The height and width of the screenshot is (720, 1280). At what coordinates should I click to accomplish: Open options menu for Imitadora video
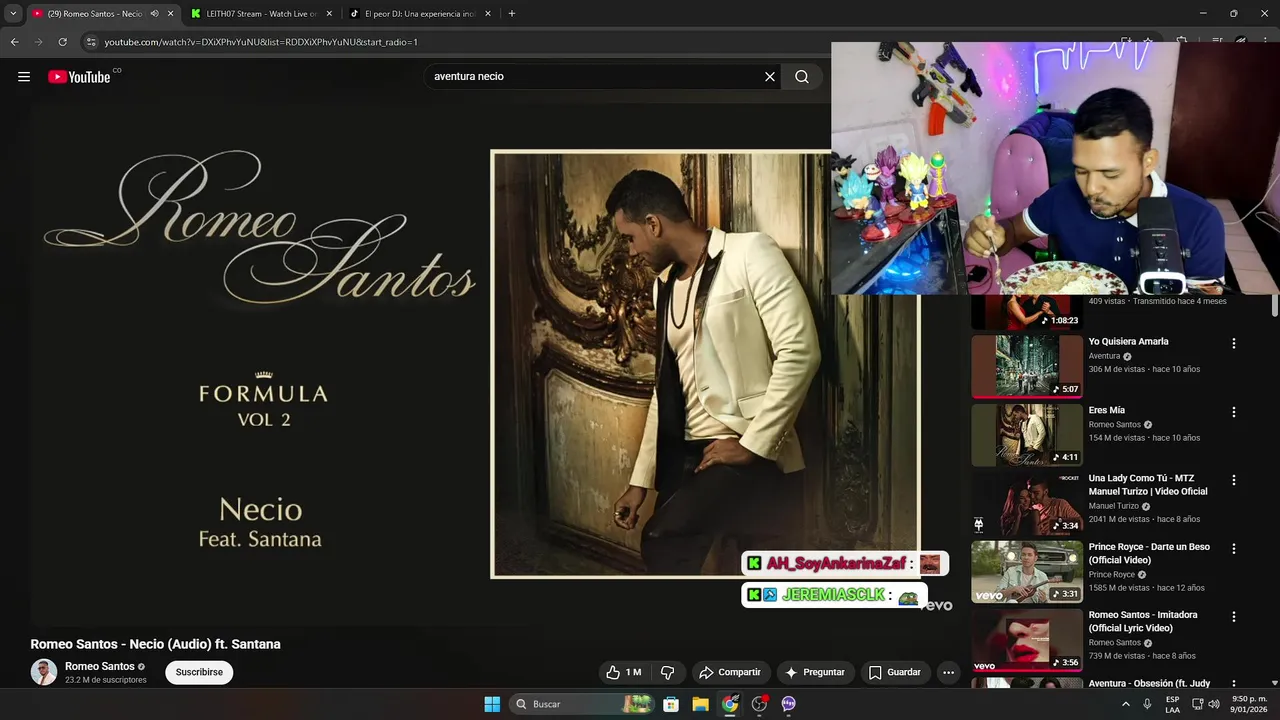click(1233, 617)
